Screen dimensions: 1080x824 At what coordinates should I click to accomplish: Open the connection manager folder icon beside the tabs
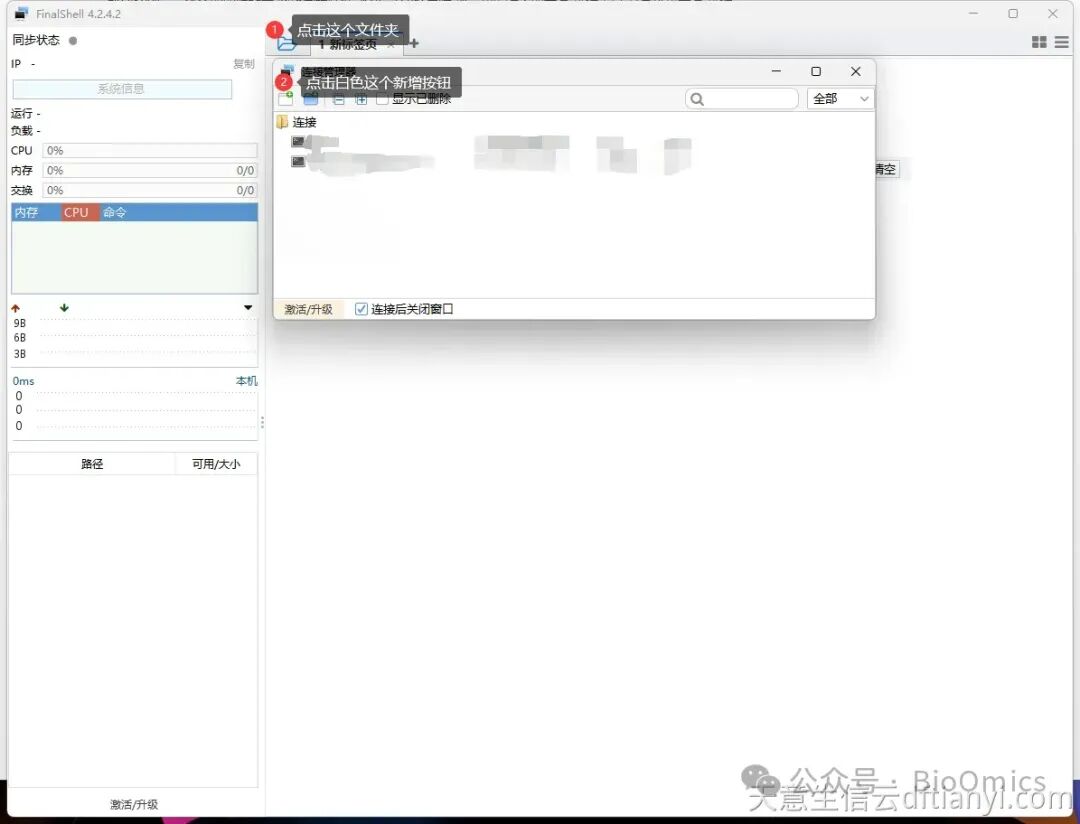[286, 44]
